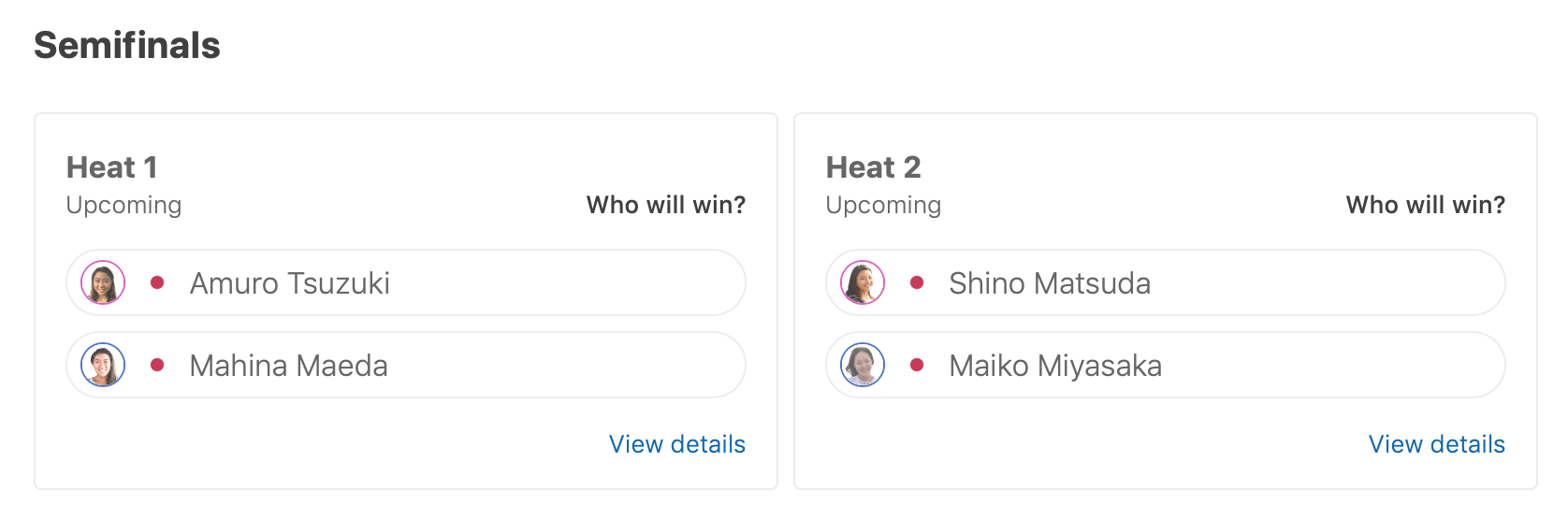Click "Who will win?" in Heat 1
The width and height of the screenshot is (1568, 505).
point(665,205)
